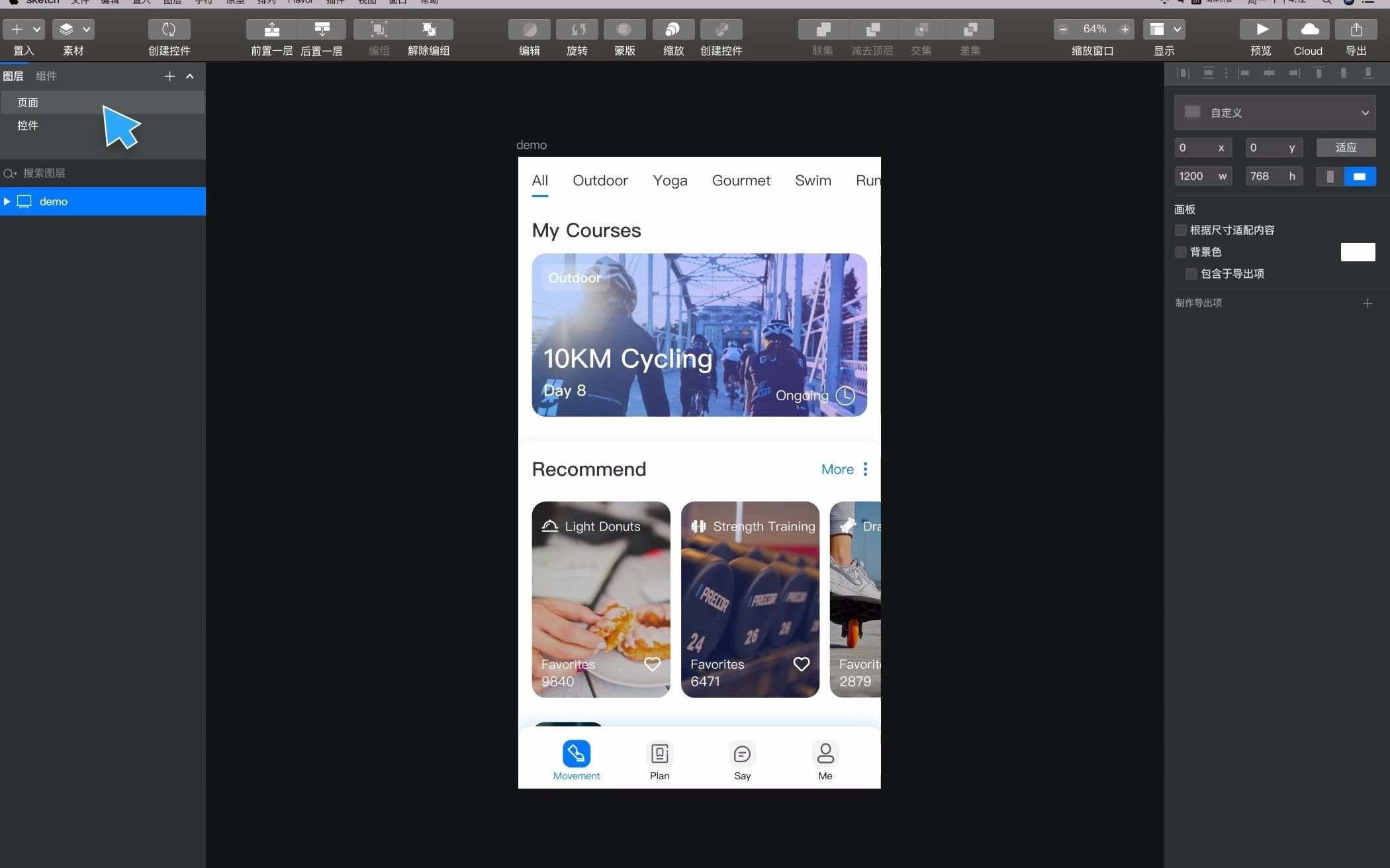Open the white background color swatch

1358,252
